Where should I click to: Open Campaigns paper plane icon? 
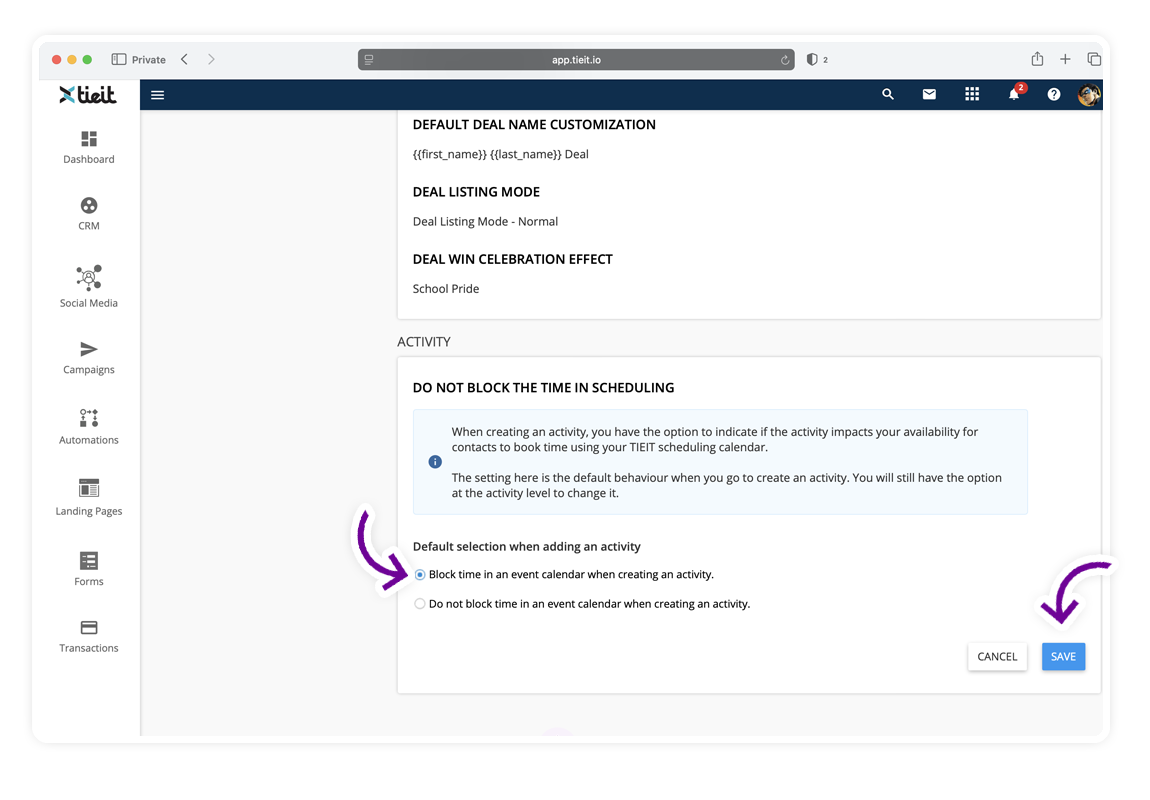click(x=89, y=348)
